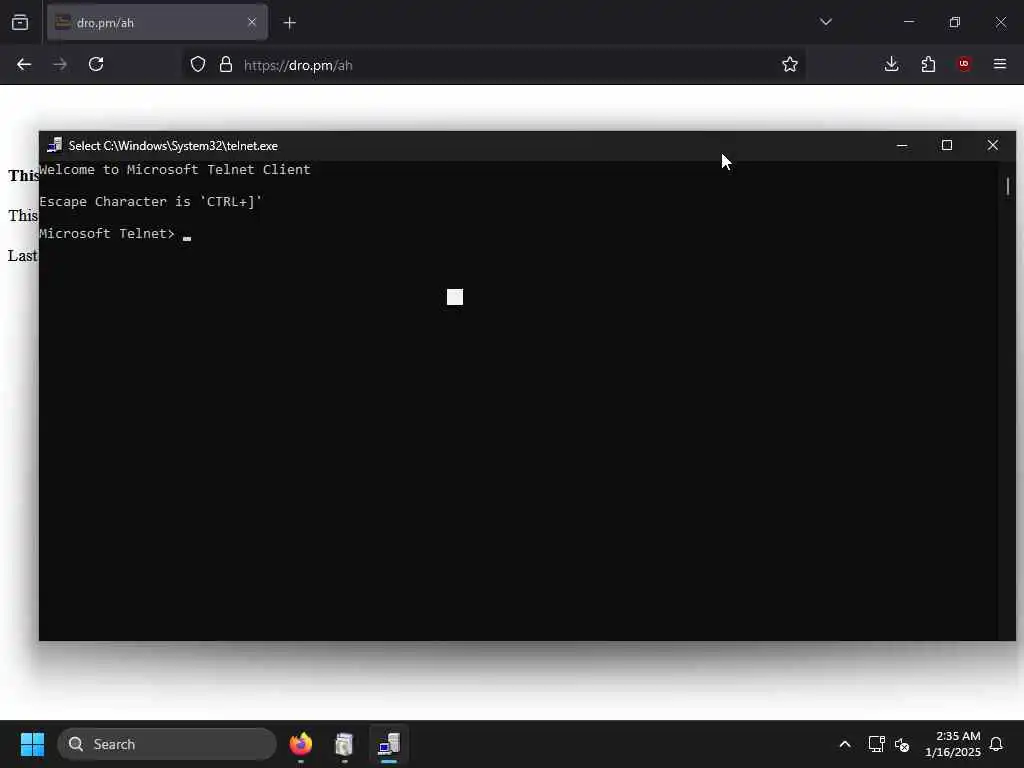Open a new browser tab

[289, 23]
